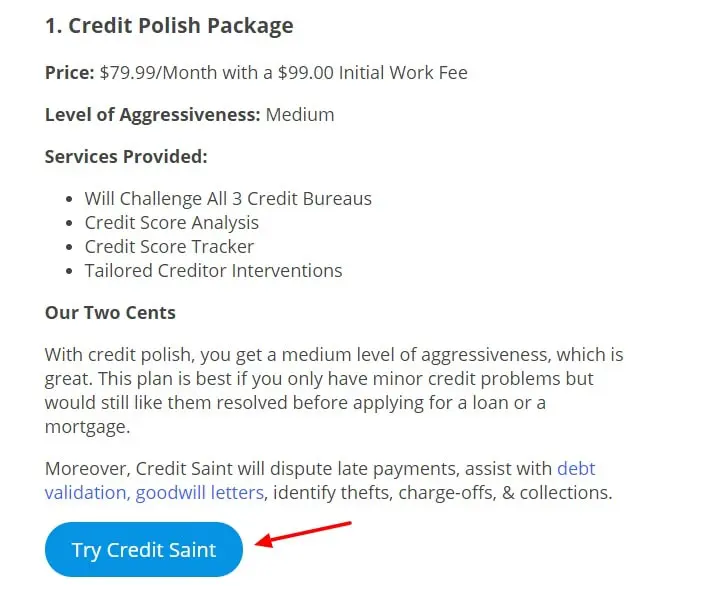Click the 'Level of Aggressiveness:' label

point(152,114)
